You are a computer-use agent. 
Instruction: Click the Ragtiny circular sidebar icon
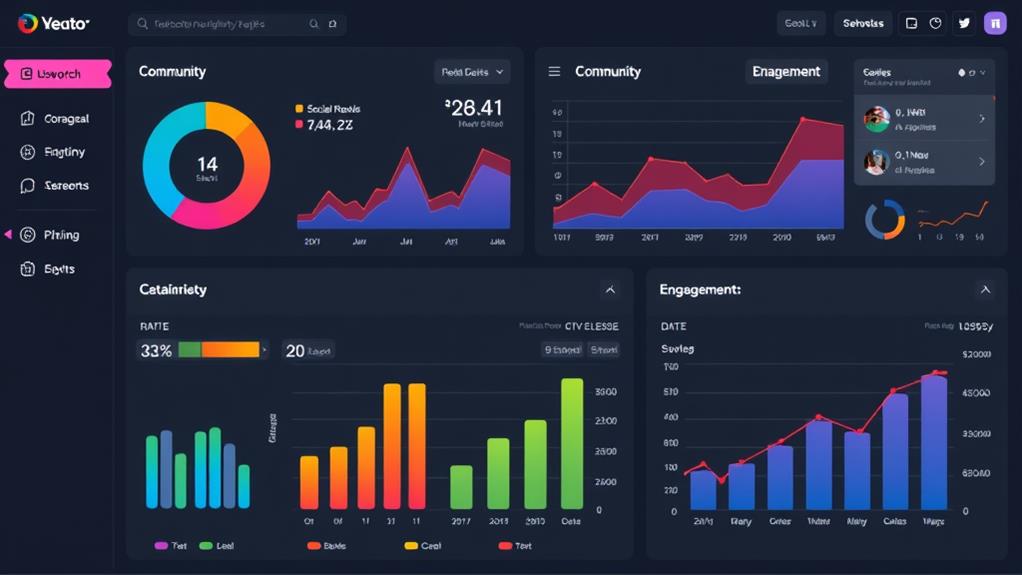27,152
